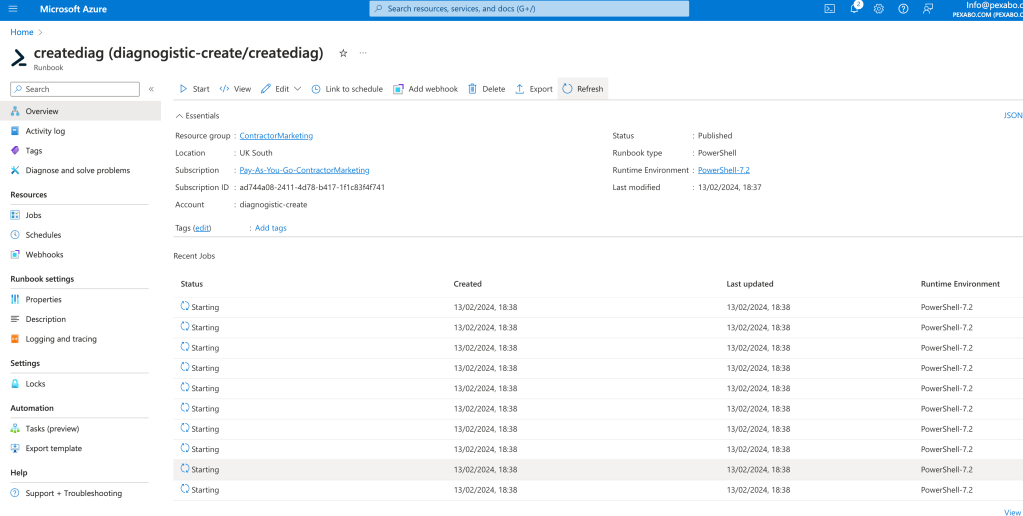1023x516 pixels.
Task: Click the Last updated column header
Action: (x=750, y=284)
